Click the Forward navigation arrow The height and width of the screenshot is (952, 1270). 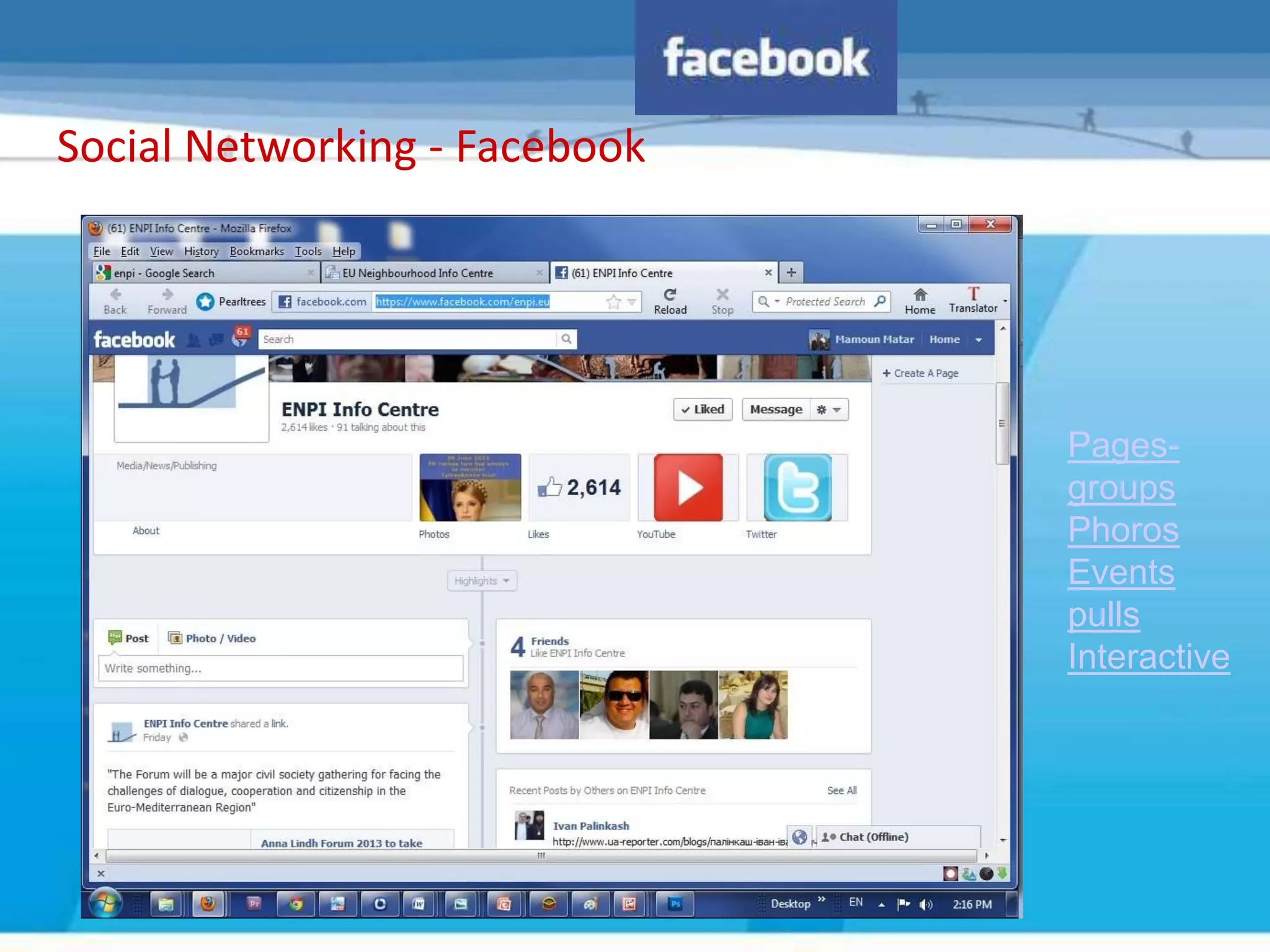point(167,294)
